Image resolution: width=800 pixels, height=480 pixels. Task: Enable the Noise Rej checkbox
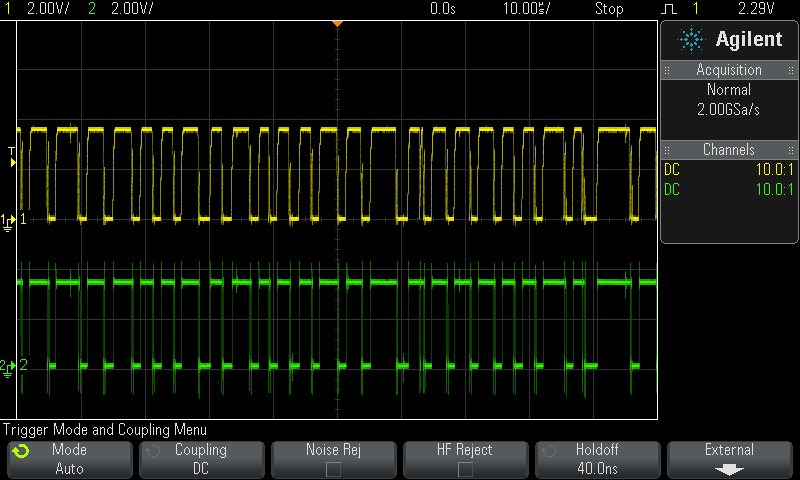(x=334, y=468)
